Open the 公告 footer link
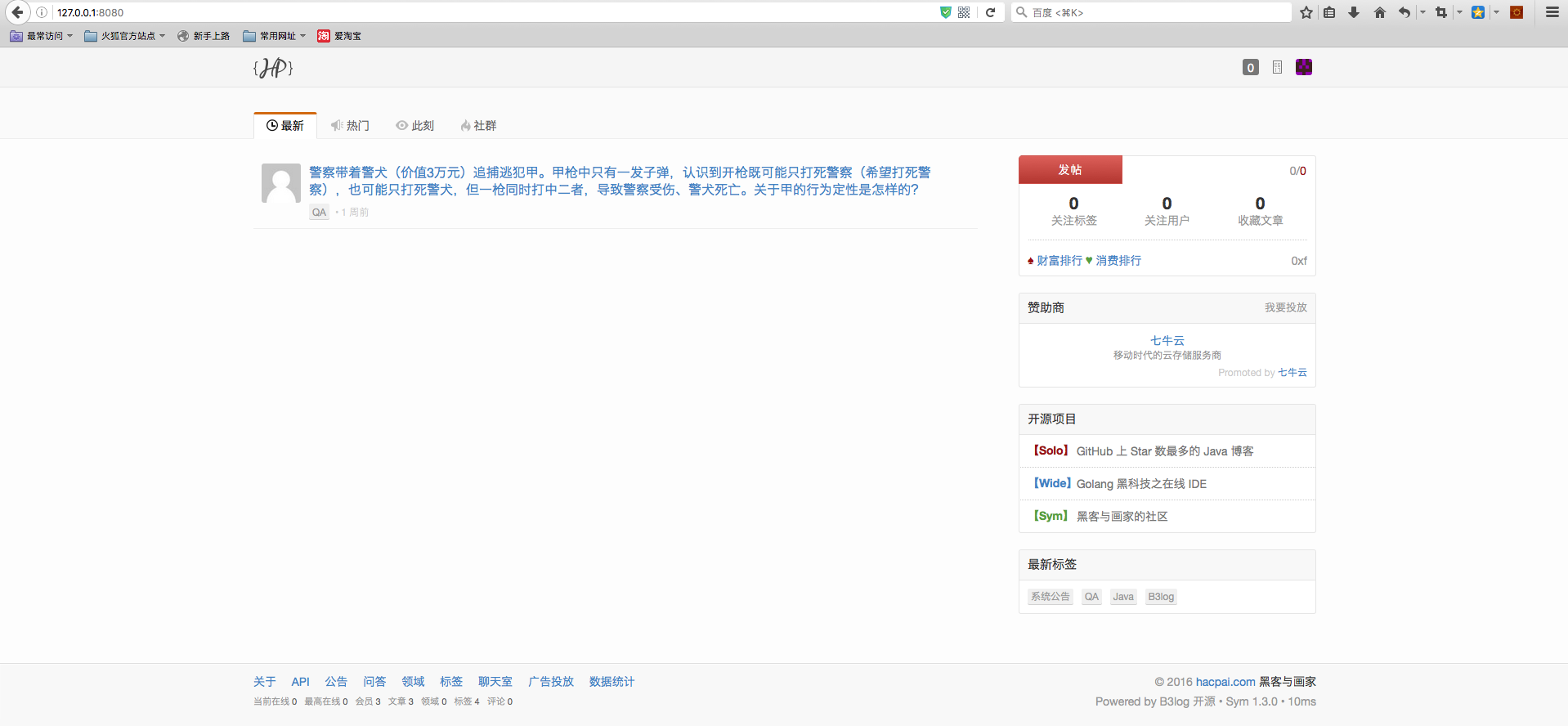This screenshot has height=726, width=1568. (x=336, y=682)
